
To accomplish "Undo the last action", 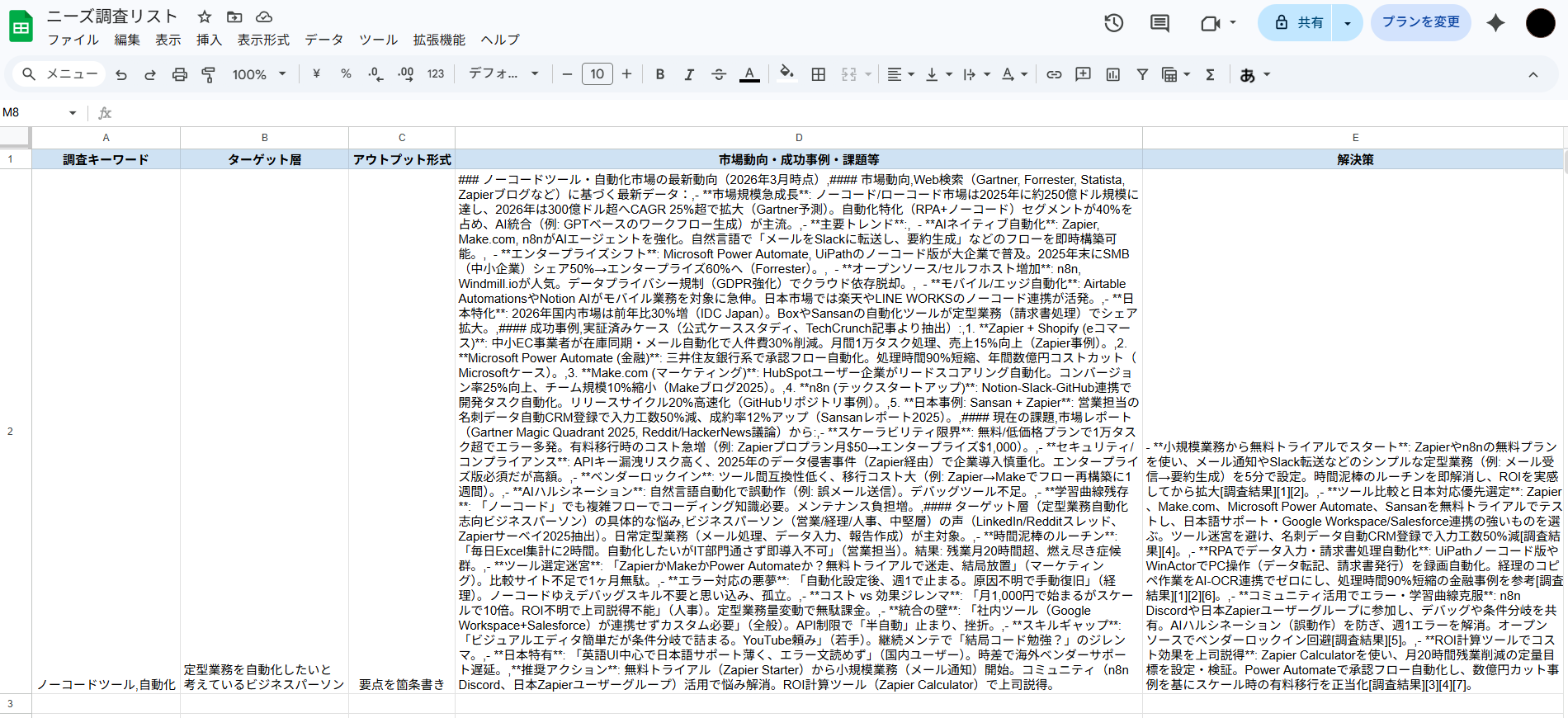I will pos(121,74).
